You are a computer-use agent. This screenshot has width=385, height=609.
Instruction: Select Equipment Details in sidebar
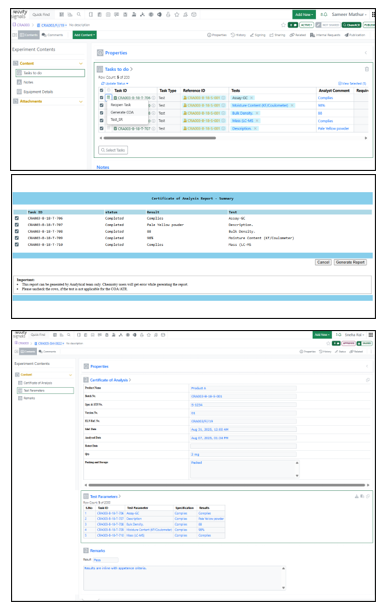[x=35, y=92]
